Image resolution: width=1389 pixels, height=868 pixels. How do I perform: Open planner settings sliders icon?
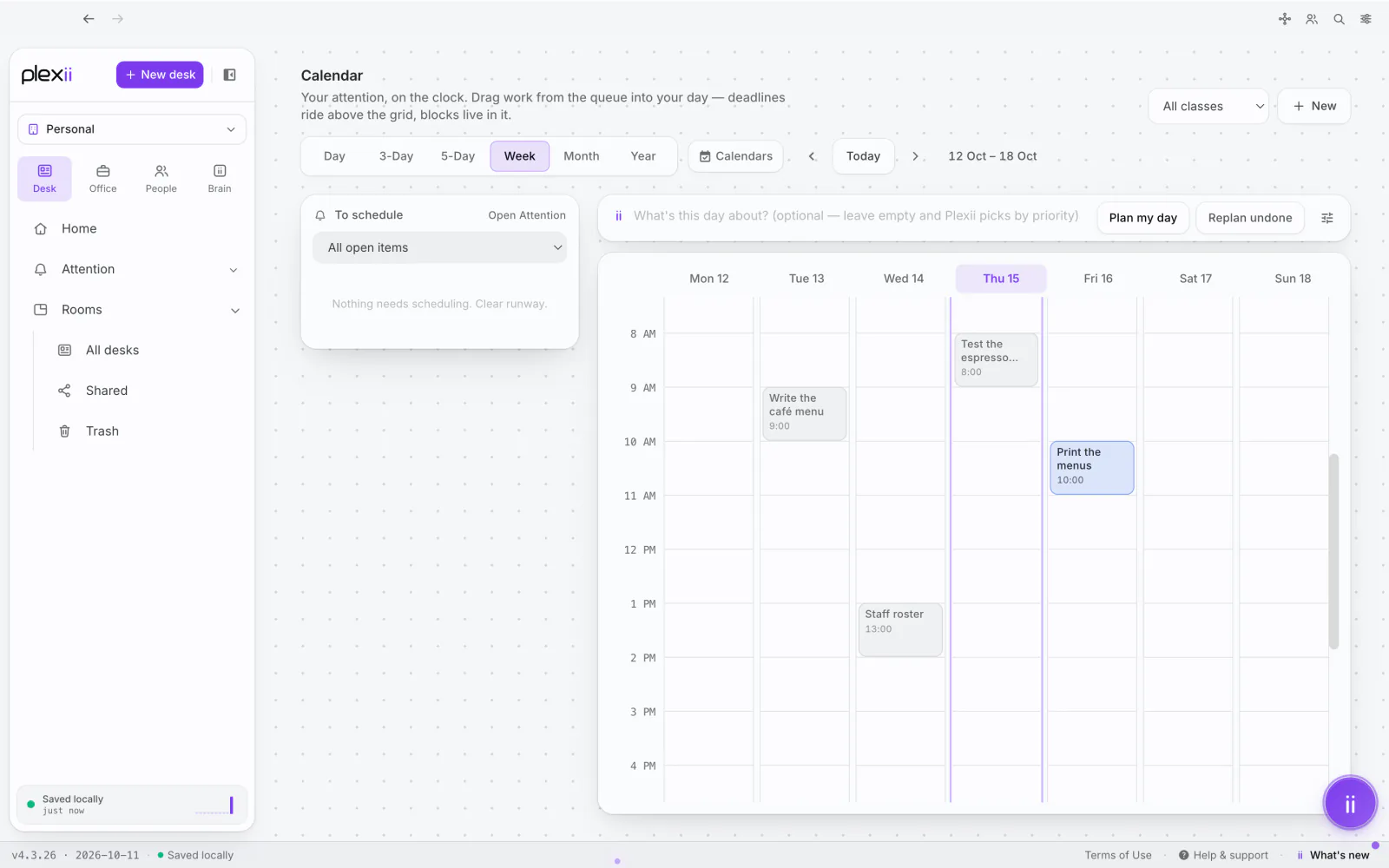coord(1327,218)
